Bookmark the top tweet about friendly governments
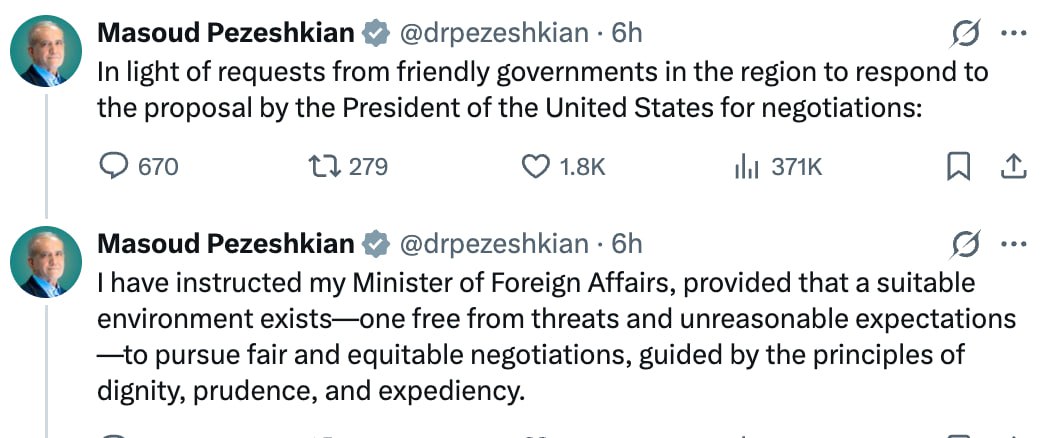 pyautogui.click(x=958, y=167)
